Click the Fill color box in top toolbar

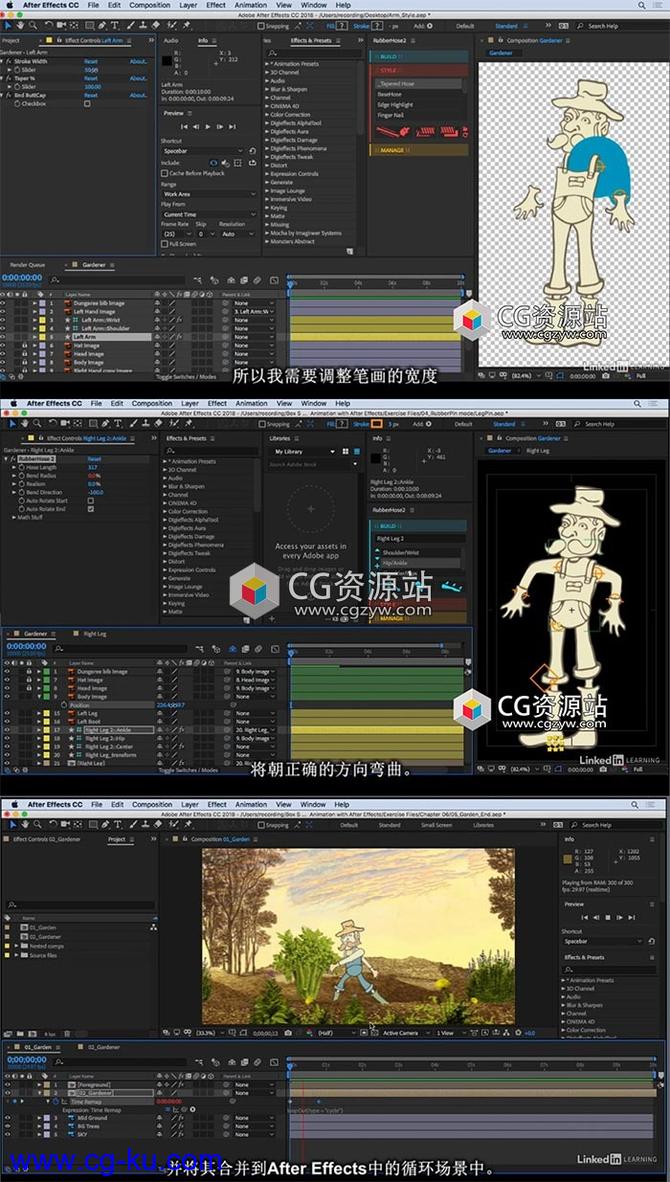pos(341,25)
